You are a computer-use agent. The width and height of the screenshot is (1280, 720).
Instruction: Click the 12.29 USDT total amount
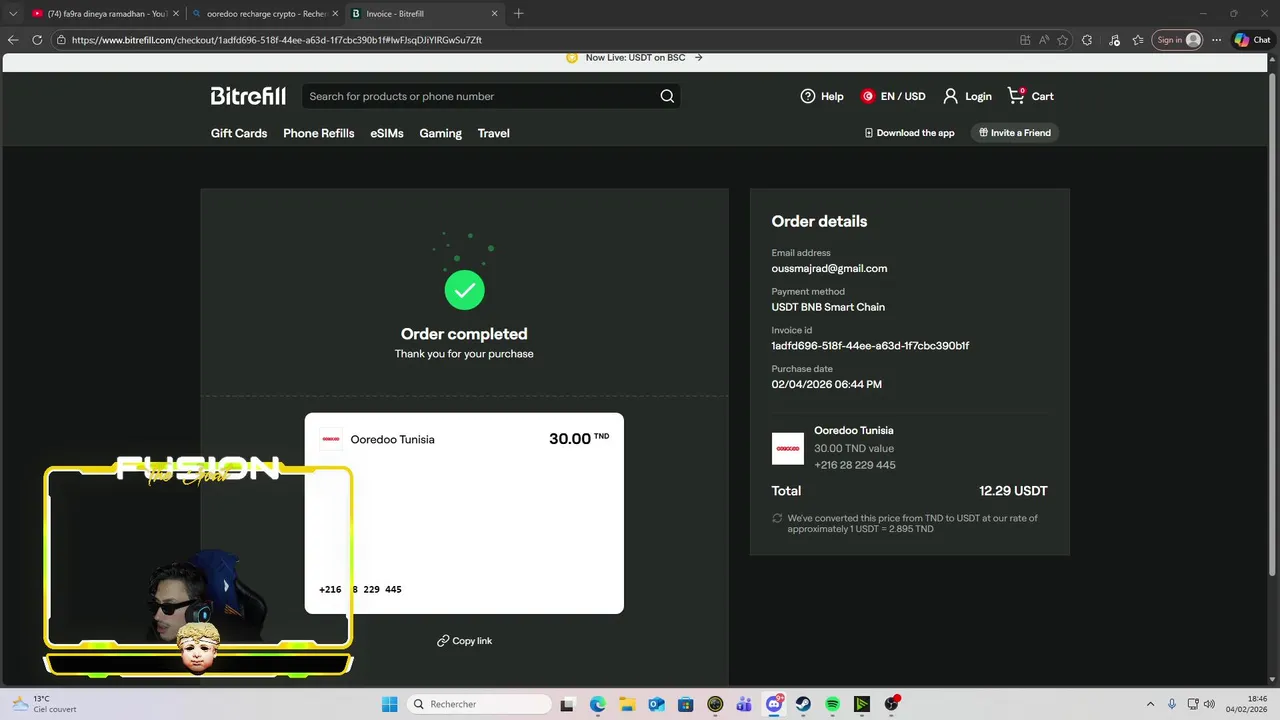(1013, 491)
